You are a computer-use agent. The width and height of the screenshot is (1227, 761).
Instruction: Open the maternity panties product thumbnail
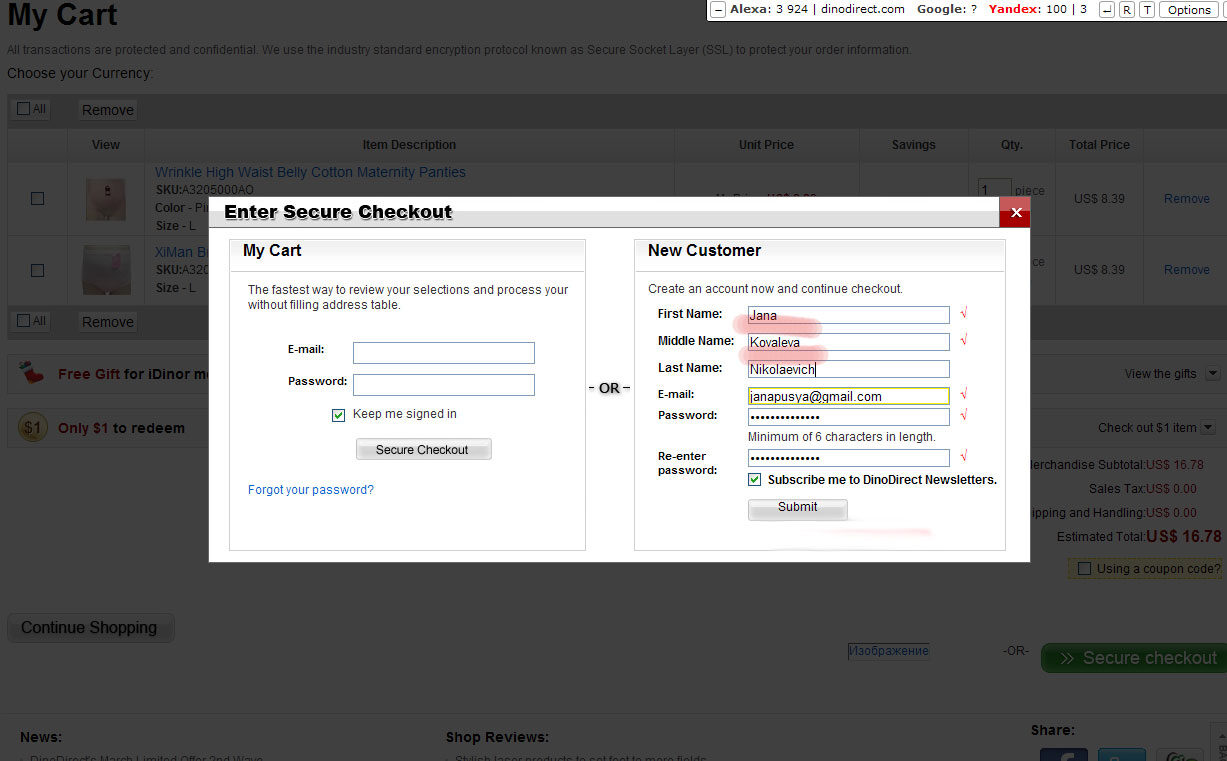click(105, 199)
